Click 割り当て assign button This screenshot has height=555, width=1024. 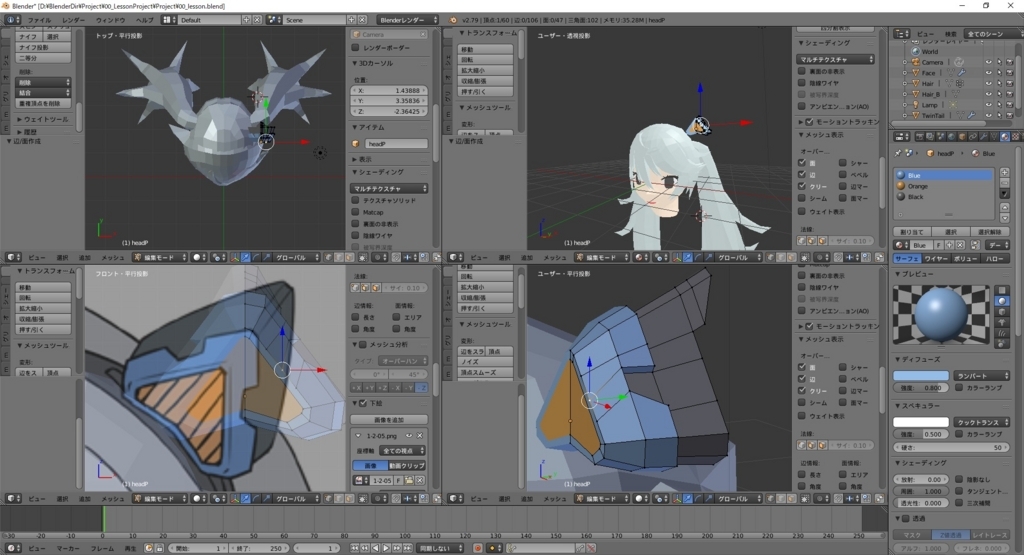click(x=912, y=232)
